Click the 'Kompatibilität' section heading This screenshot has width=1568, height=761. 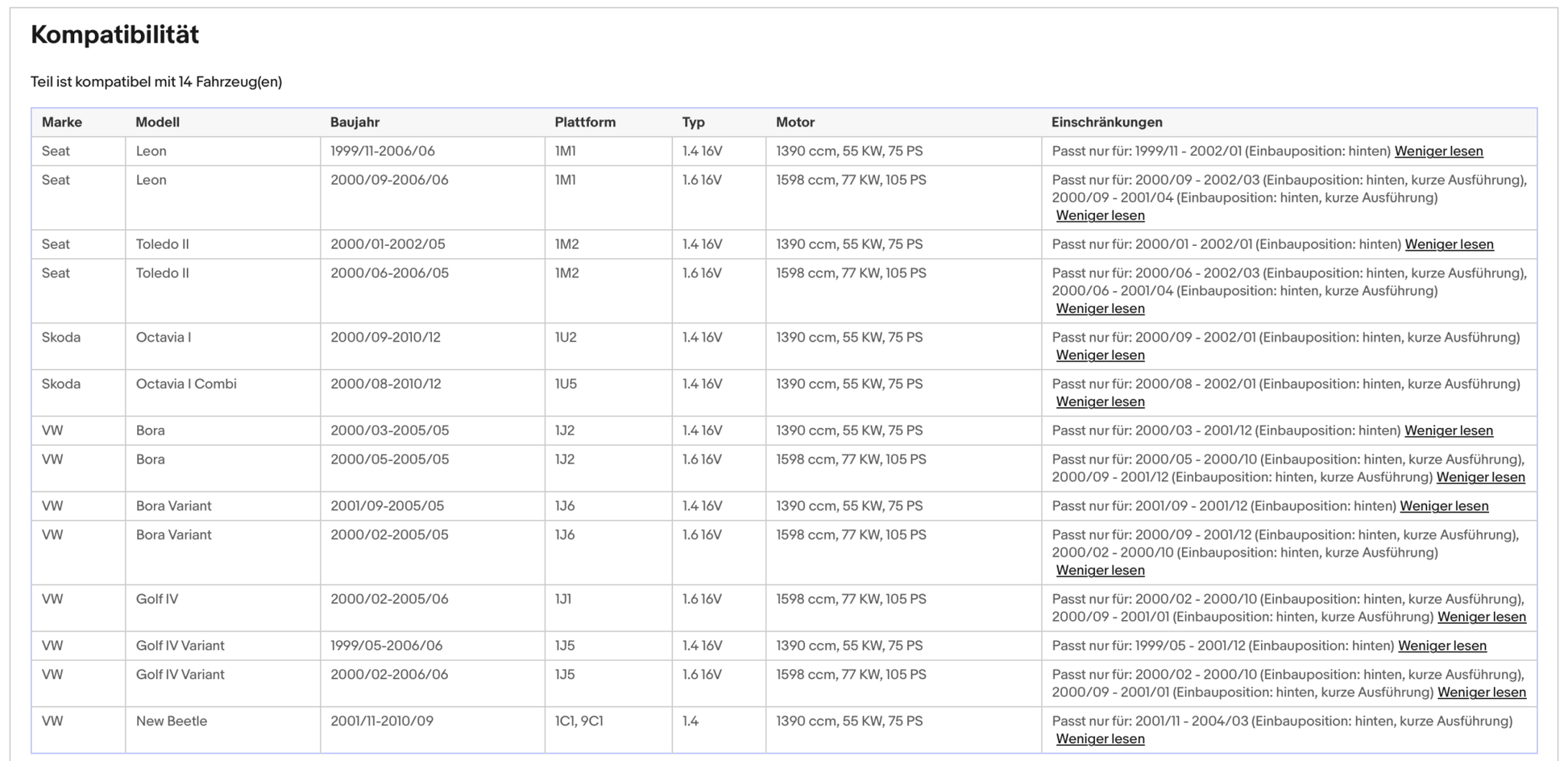tap(114, 35)
